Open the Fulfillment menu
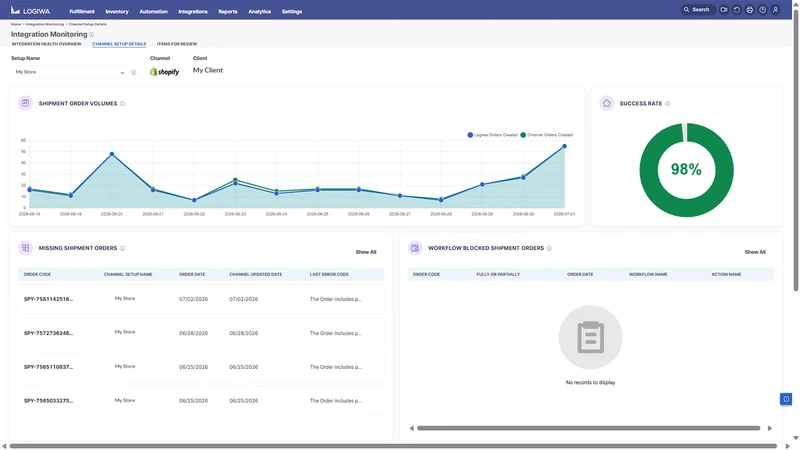 pos(82,11)
